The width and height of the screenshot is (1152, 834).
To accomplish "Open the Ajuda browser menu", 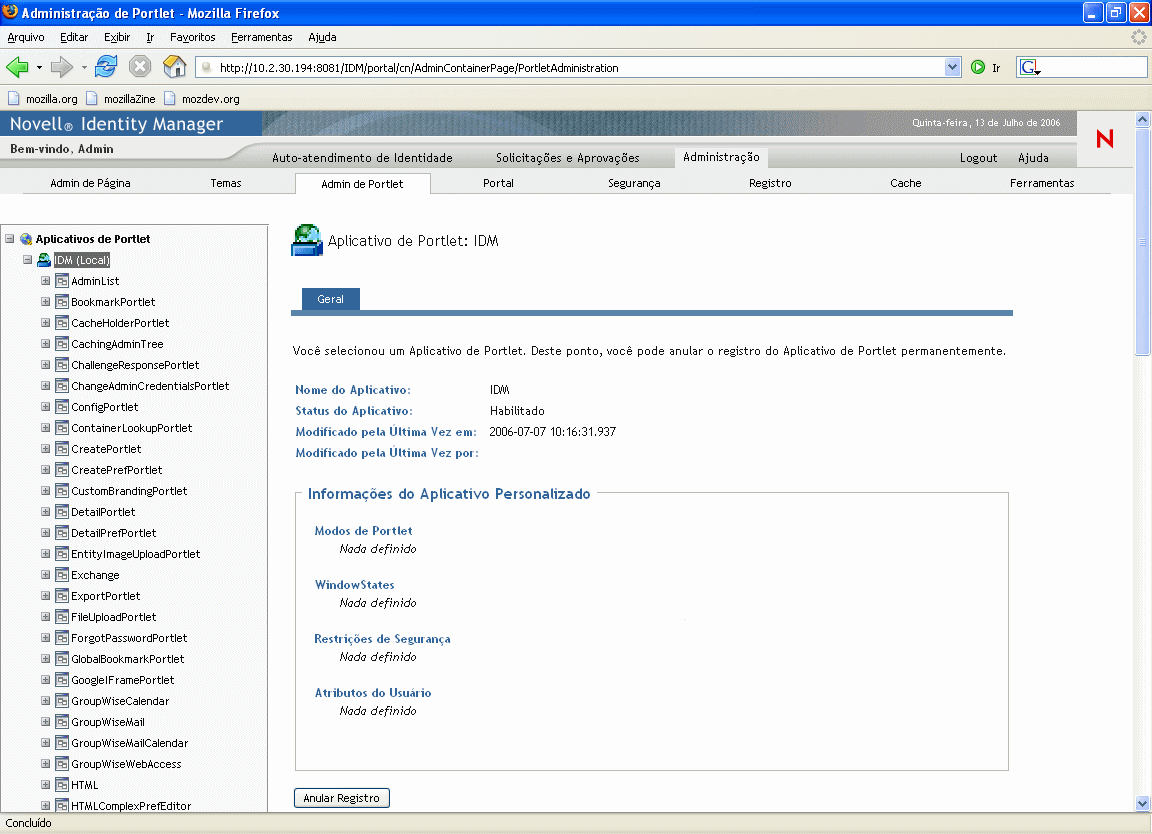I will coord(323,37).
